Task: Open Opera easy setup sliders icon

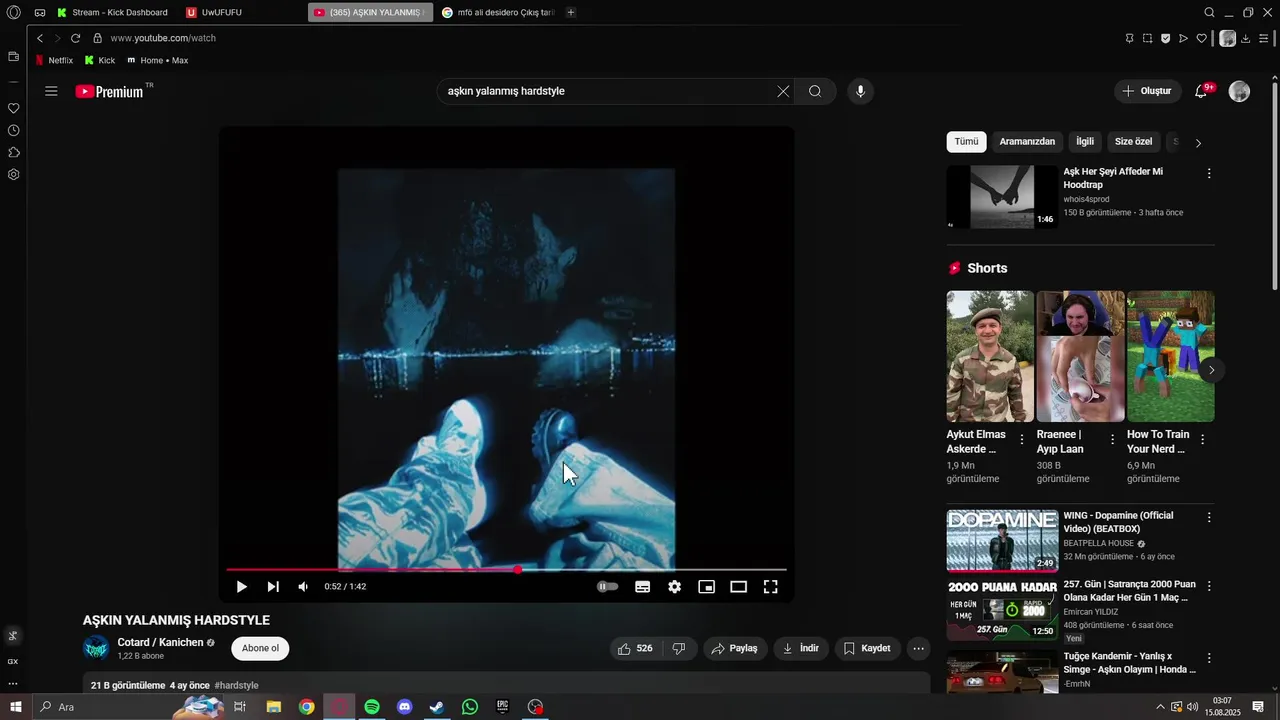Action: point(1266,38)
